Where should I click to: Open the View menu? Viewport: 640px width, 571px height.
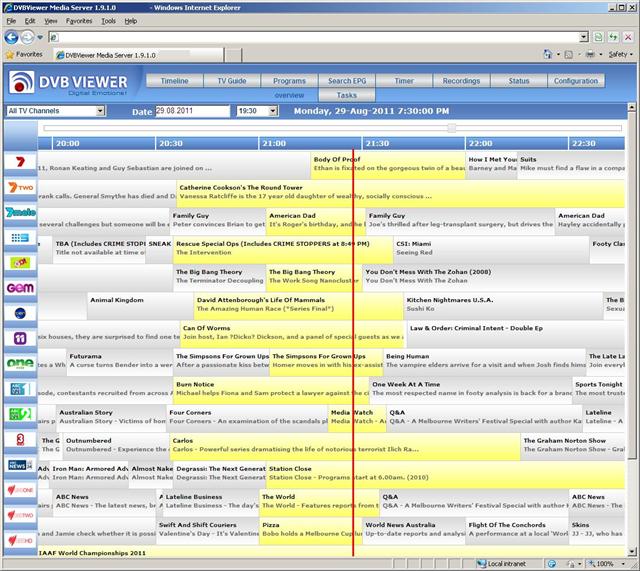(x=51, y=21)
